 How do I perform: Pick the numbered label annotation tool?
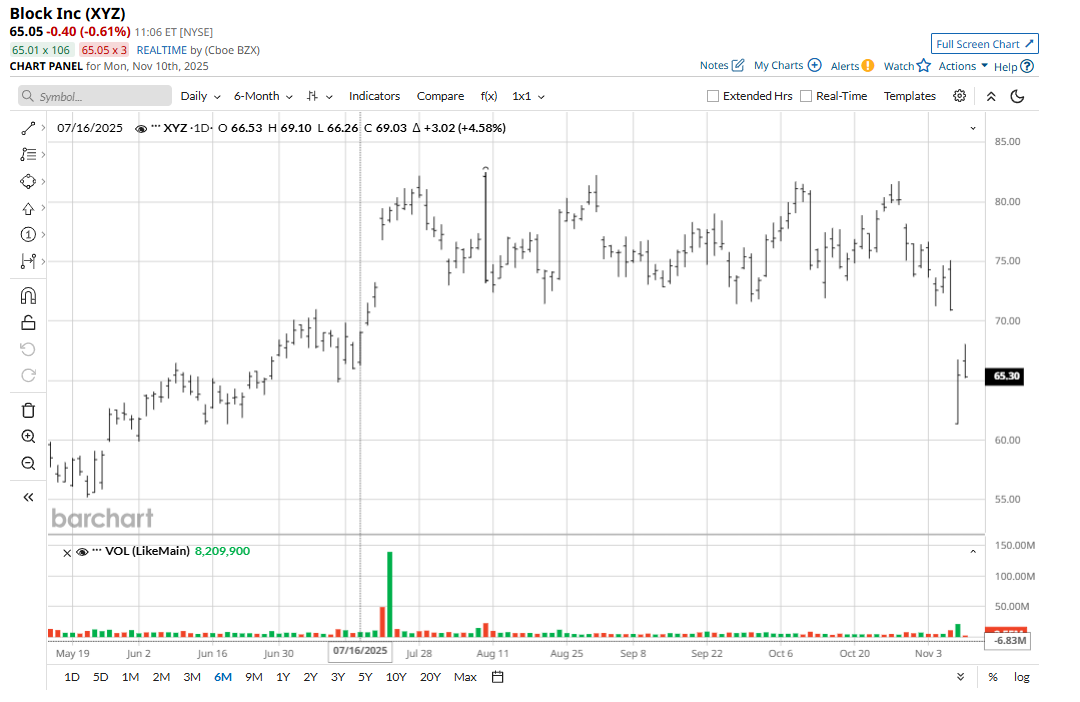pyautogui.click(x=28, y=235)
